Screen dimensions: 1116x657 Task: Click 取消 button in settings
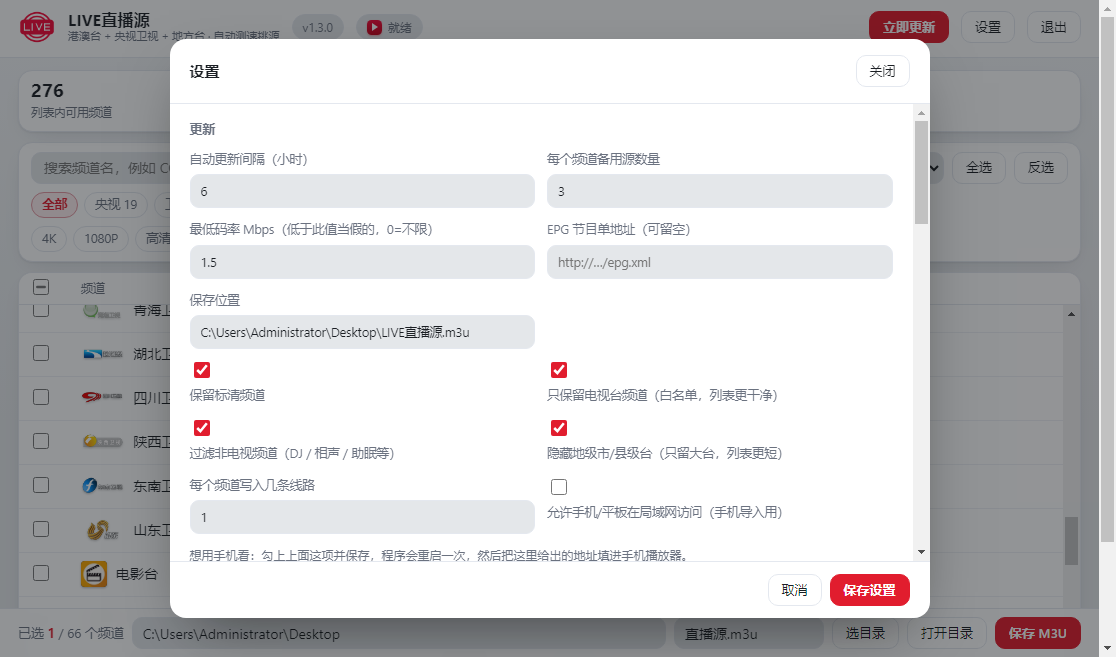click(x=794, y=590)
